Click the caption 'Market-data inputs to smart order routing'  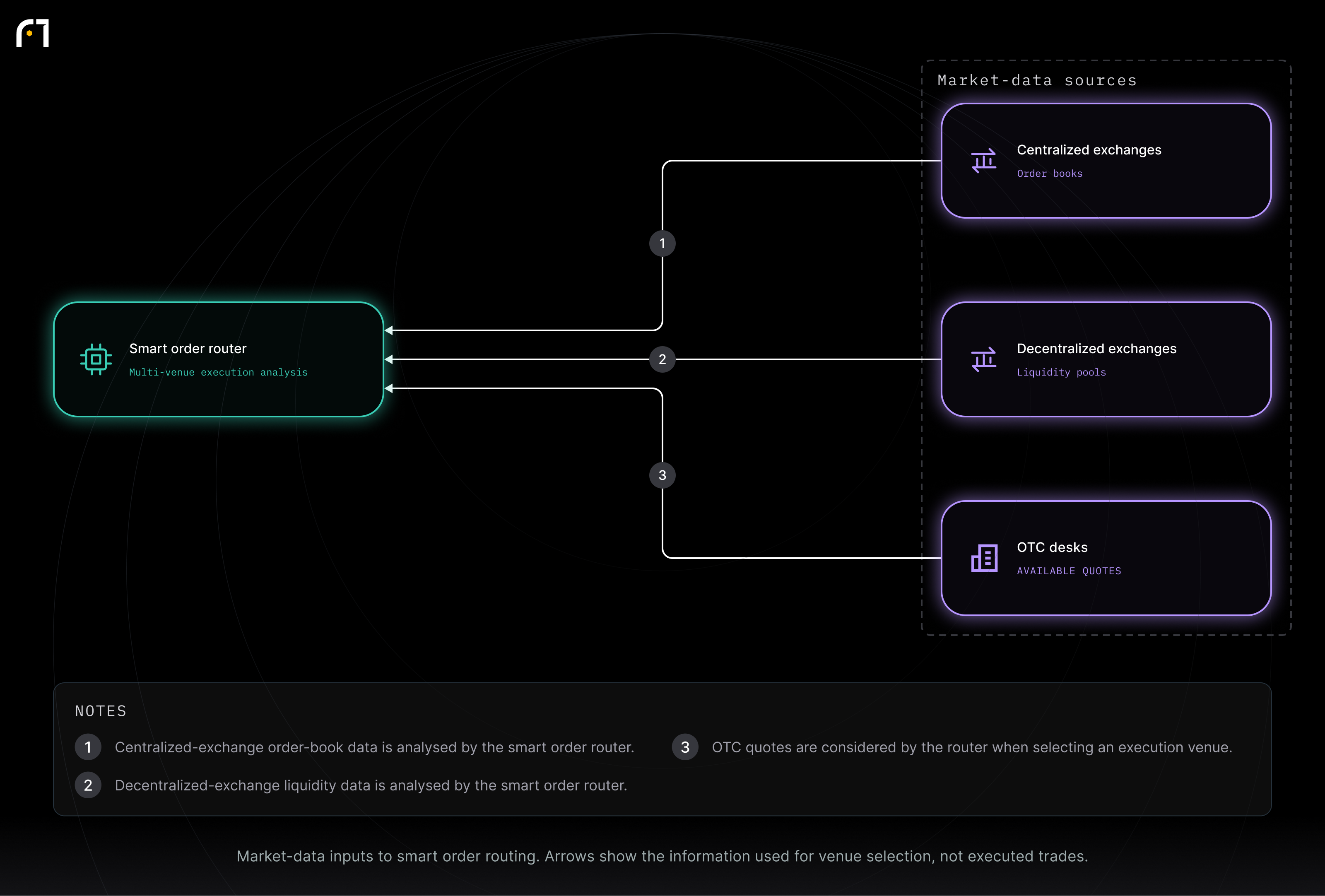662,856
